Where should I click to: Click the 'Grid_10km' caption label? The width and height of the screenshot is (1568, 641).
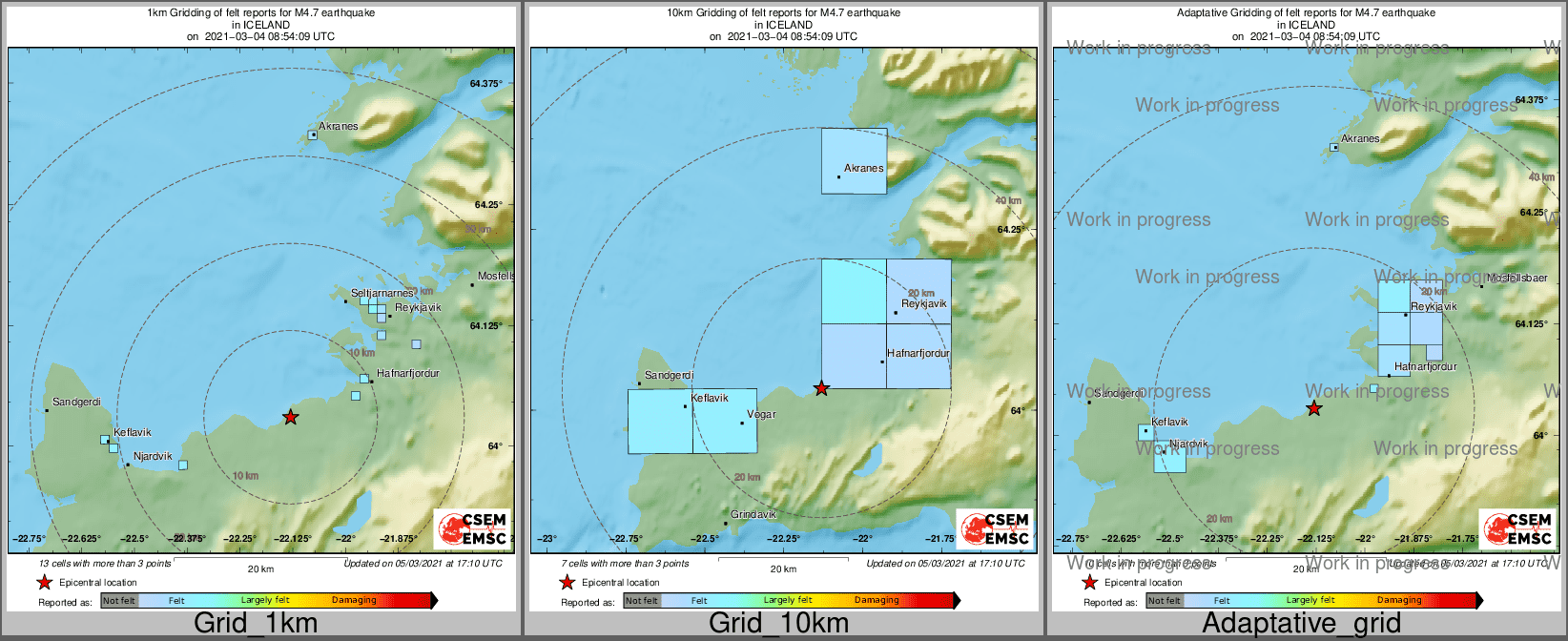click(778, 623)
